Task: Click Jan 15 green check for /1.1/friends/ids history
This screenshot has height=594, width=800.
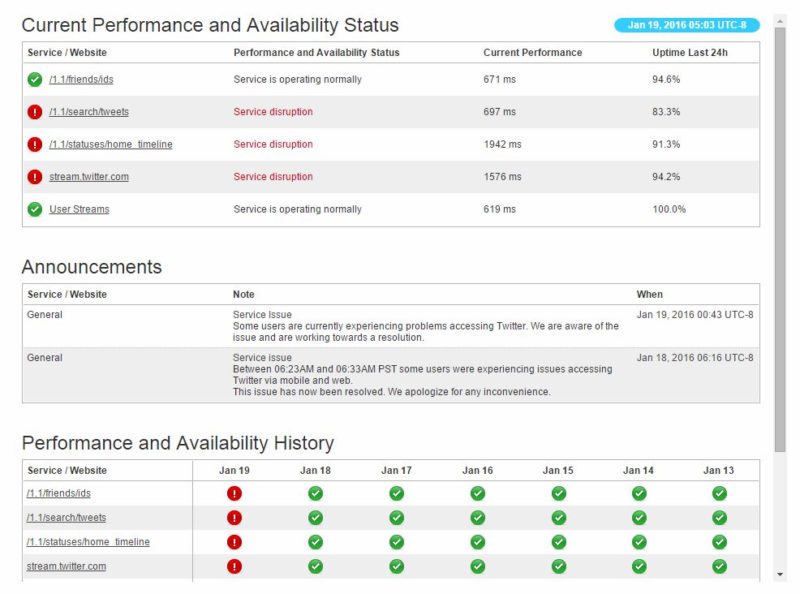Action: click(x=558, y=493)
